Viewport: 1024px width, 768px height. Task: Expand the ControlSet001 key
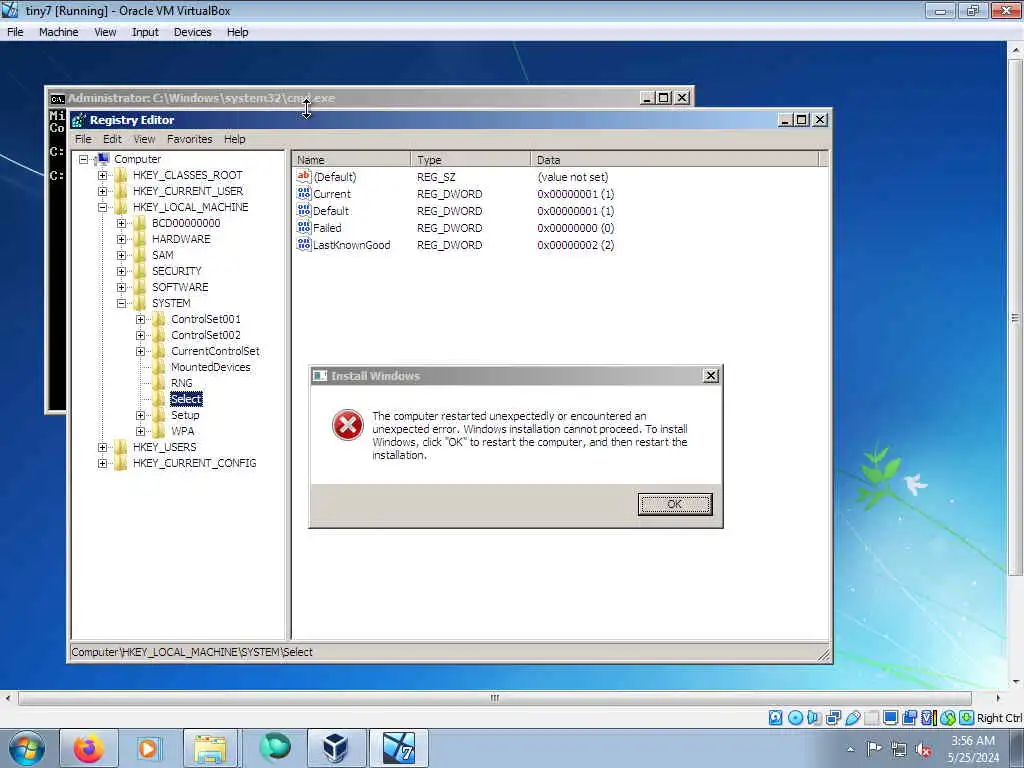tap(140, 319)
